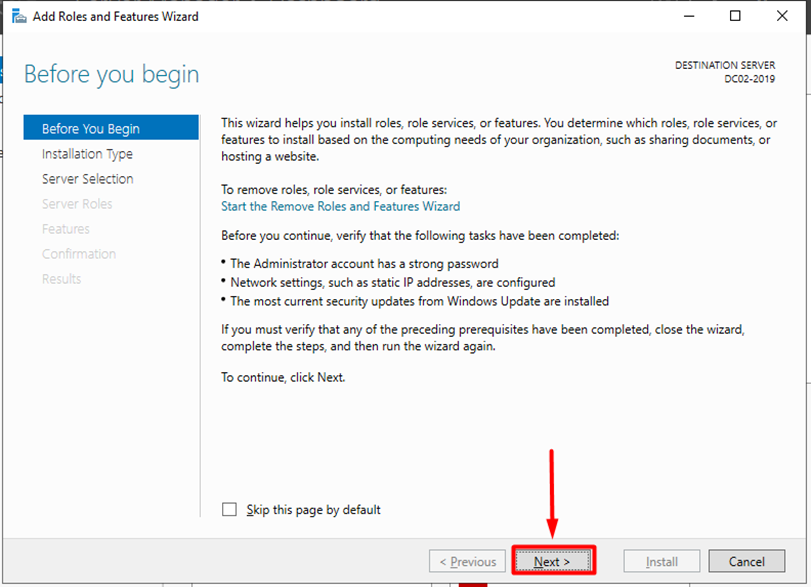This screenshot has height=587, width=811.
Task: Click Next to continue the wizard
Action: click(553, 561)
